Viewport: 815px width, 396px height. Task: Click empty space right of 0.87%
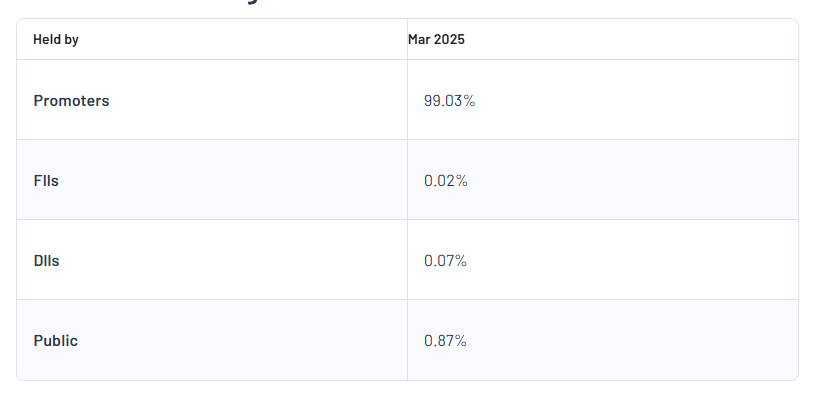coord(634,341)
